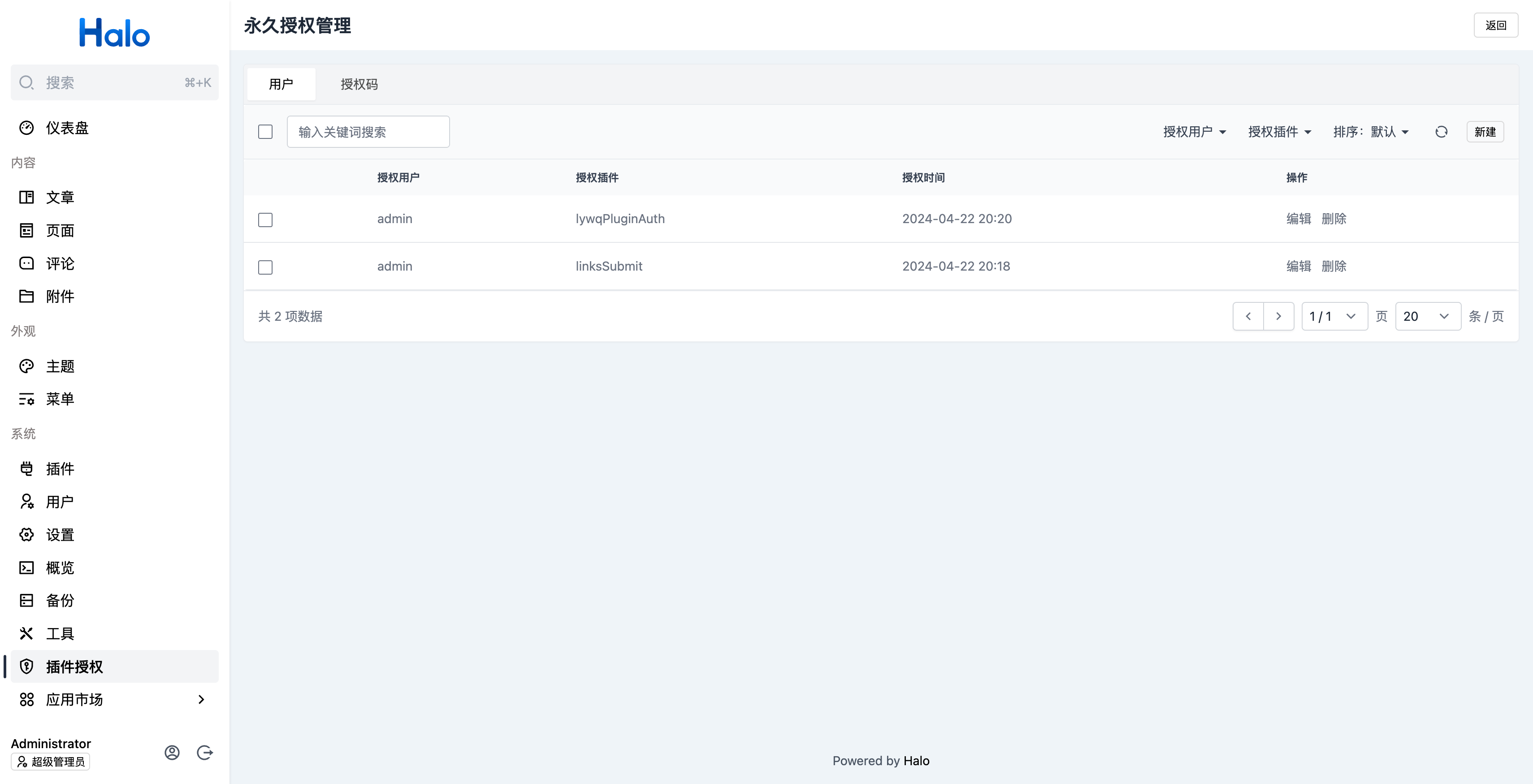Open the Tools (工具) icon

(x=26, y=633)
